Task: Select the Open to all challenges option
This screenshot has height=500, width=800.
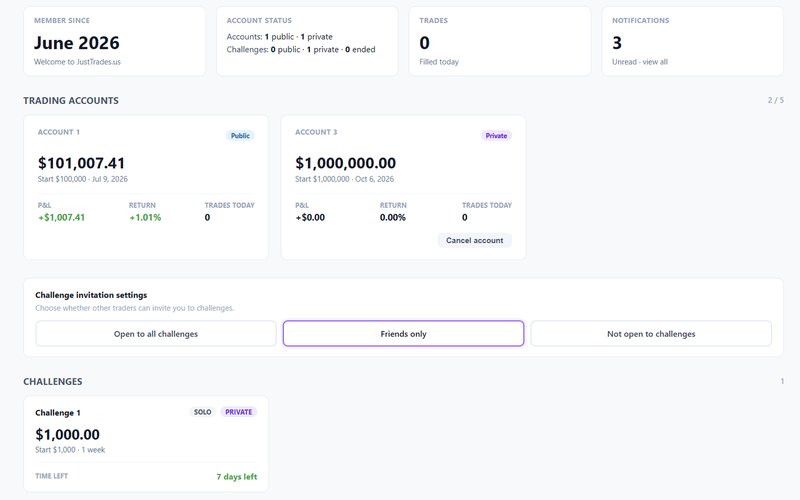Action: coord(156,334)
